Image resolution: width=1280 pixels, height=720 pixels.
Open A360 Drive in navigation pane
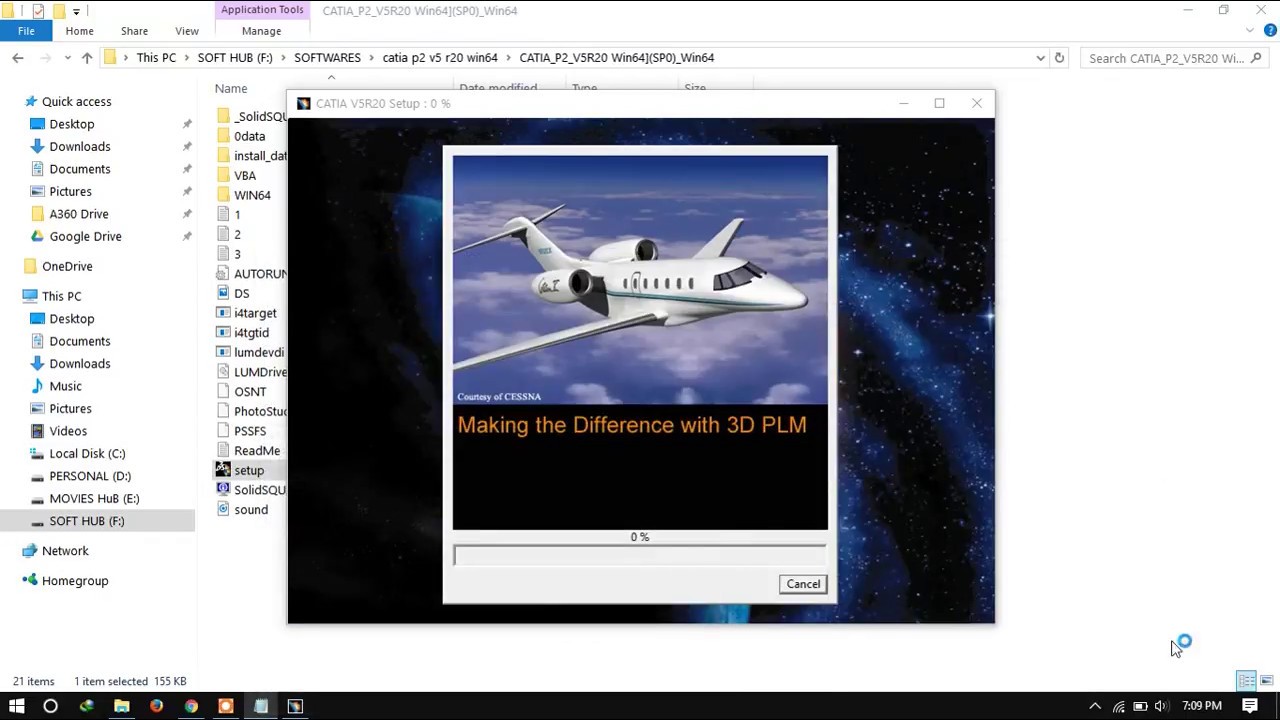coord(79,214)
